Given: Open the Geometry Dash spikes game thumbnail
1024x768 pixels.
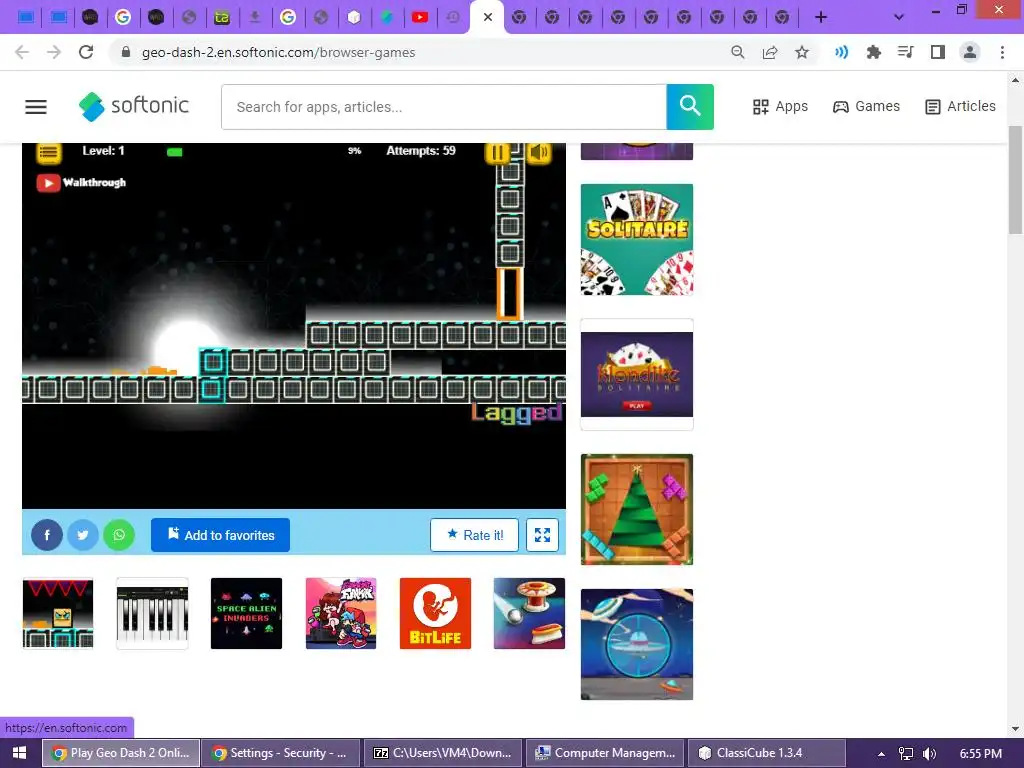Looking at the screenshot, I should [x=58, y=613].
